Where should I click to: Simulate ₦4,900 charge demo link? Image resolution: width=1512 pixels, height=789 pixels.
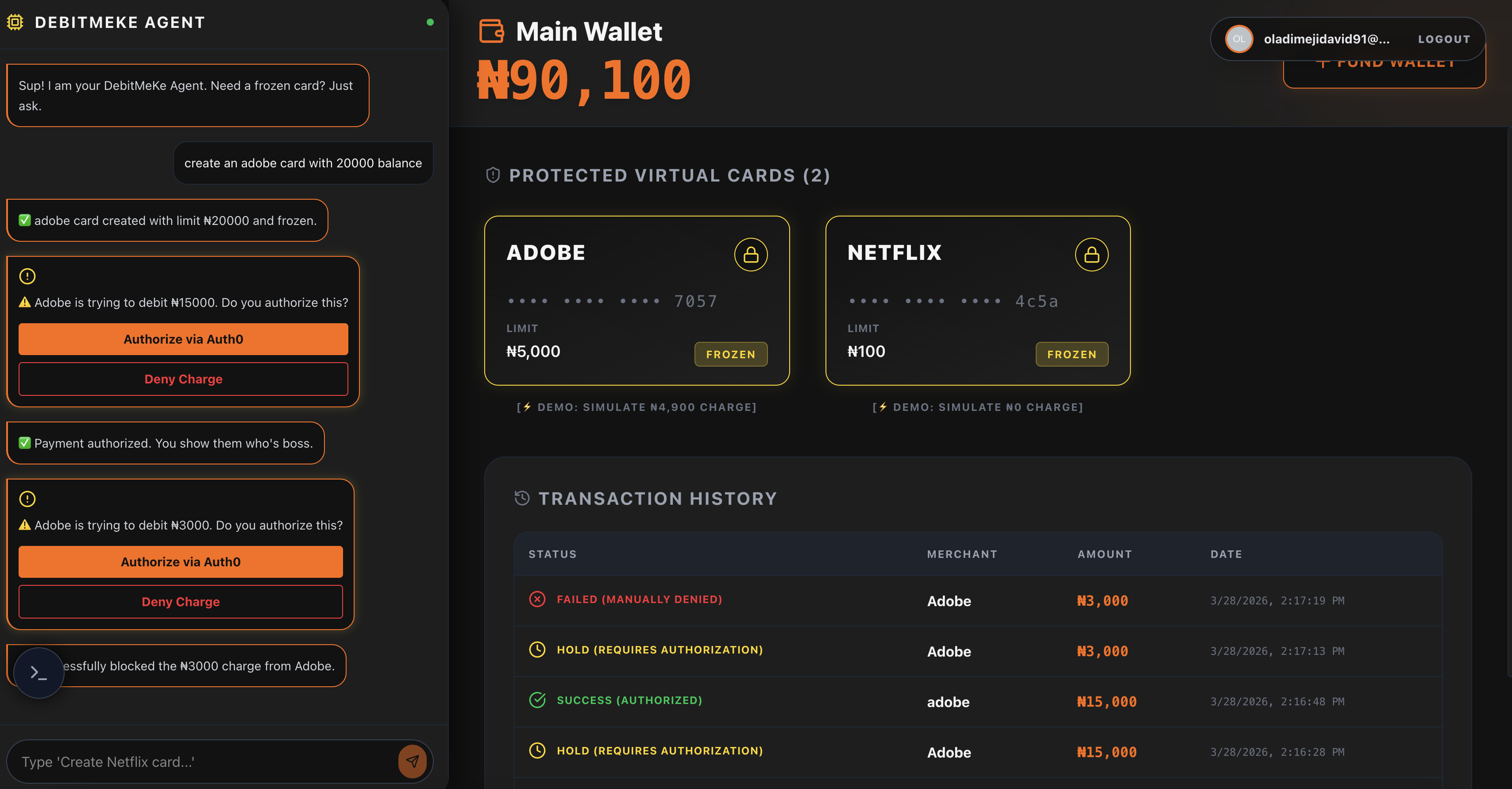[636, 407]
